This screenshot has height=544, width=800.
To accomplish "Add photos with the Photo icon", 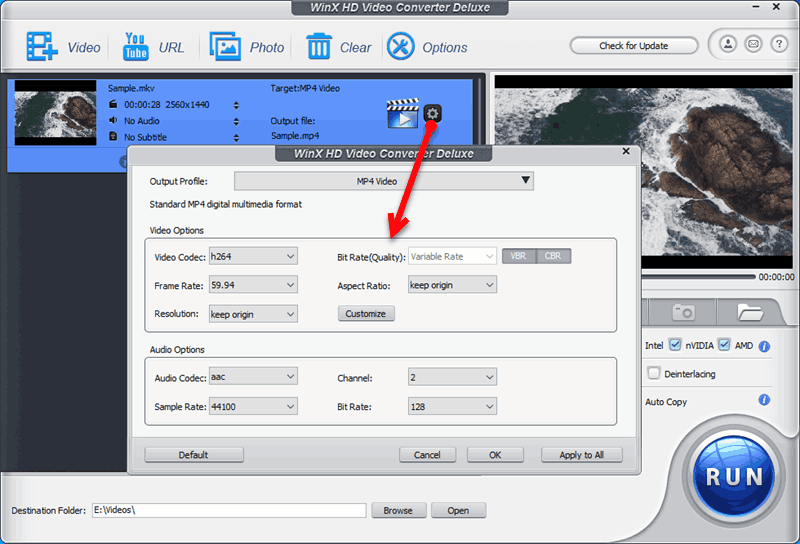I will [x=225, y=46].
